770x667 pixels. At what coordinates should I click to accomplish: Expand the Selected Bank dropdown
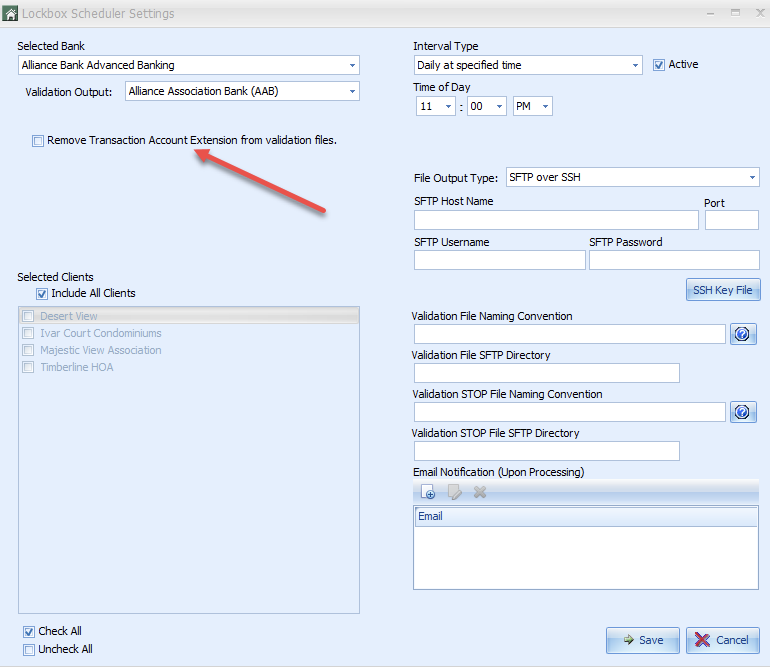coord(352,66)
